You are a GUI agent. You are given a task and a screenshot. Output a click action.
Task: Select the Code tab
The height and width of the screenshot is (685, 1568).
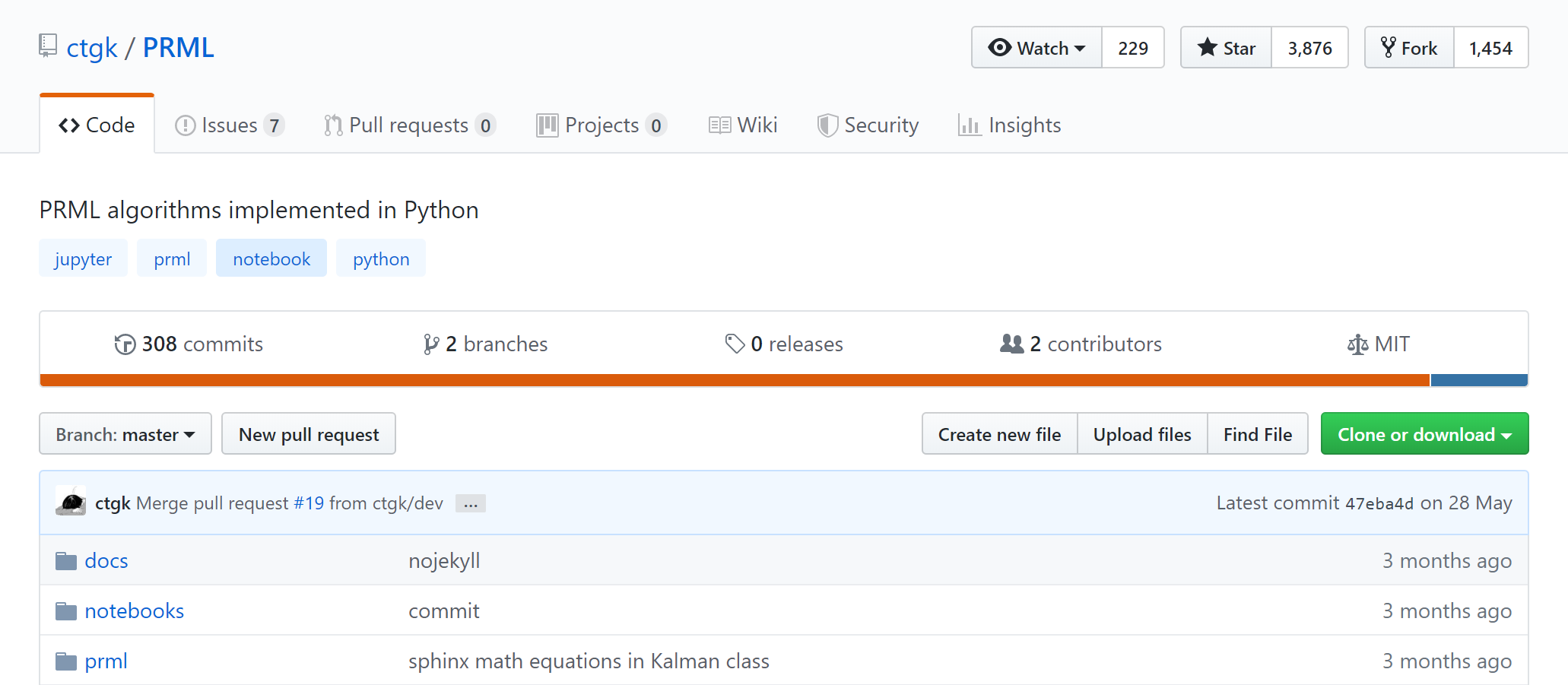(97, 125)
